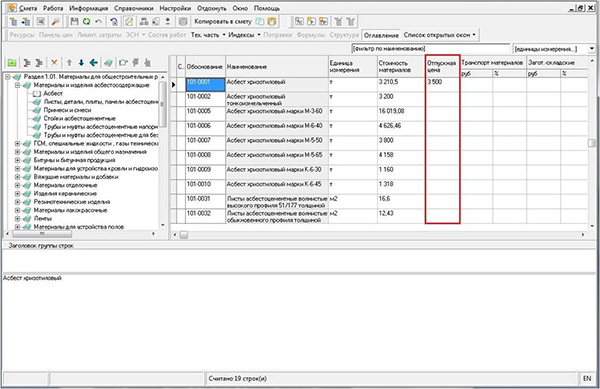Image resolution: width=600 pixels, height=389 pixels.
Task: Expand the ГСМ, специальные жидкости node
Action: [17, 144]
